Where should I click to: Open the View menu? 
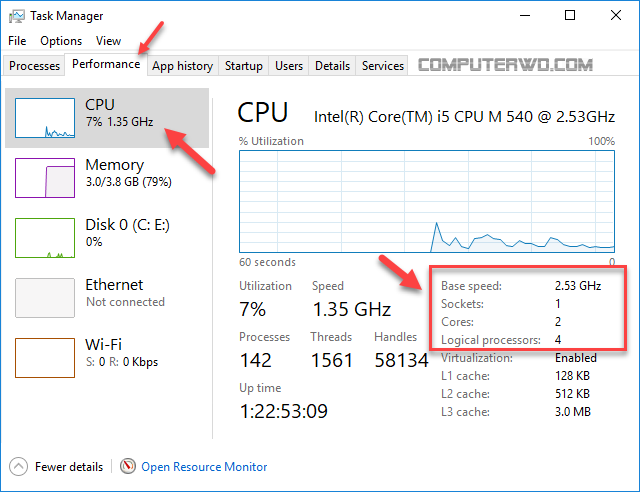pyautogui.click(x=108, y=41)
